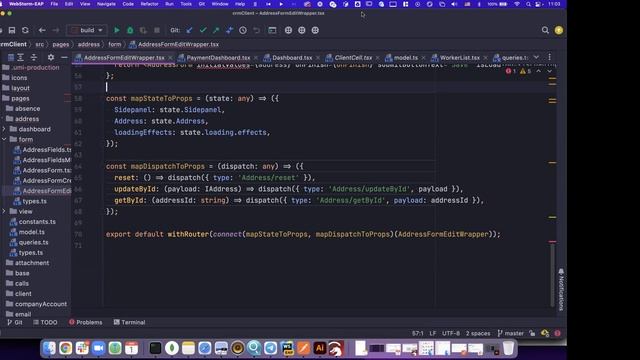Image resolution: width=640 pixels, height=360 pixels.
Task: Select the companyAccount folder
Action: (x=37, y=304)
